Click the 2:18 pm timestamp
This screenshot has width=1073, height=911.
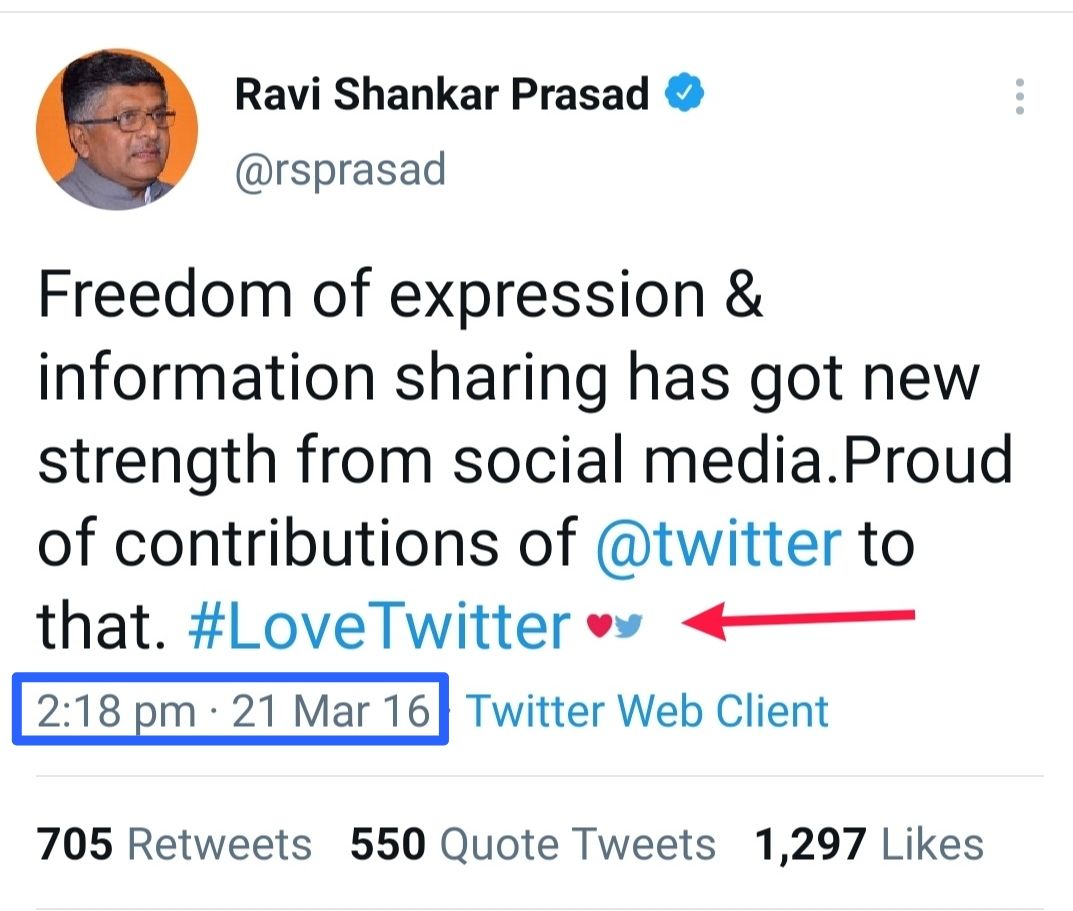(x=116, y=711)
